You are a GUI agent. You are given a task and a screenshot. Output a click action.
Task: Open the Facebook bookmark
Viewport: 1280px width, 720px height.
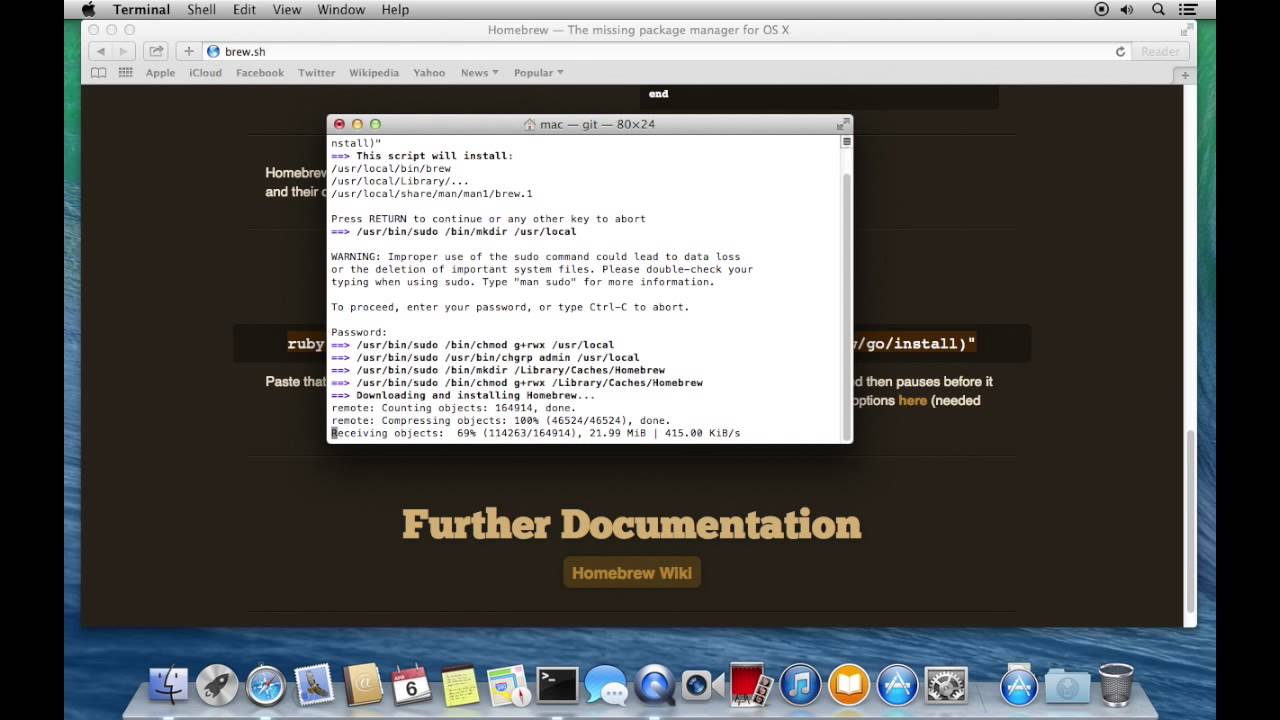point(260,73)
